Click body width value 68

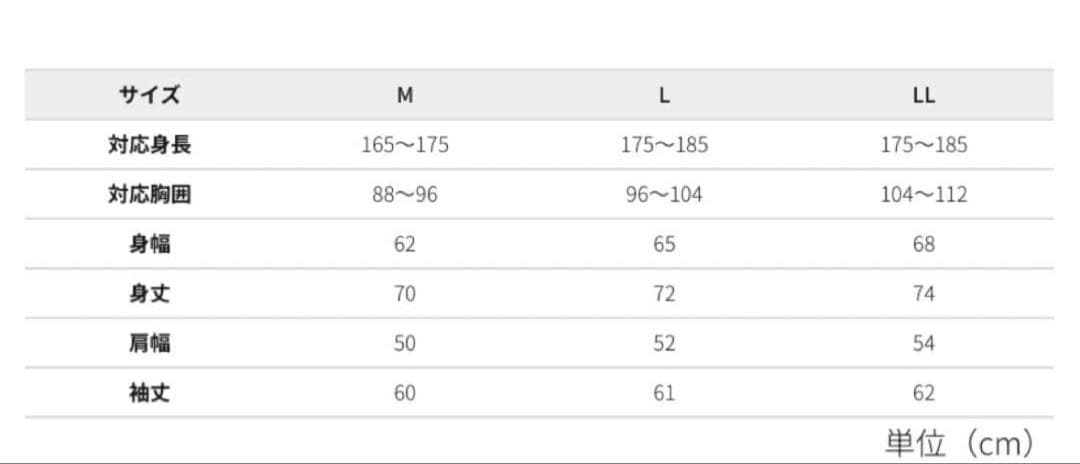[924, 244]
